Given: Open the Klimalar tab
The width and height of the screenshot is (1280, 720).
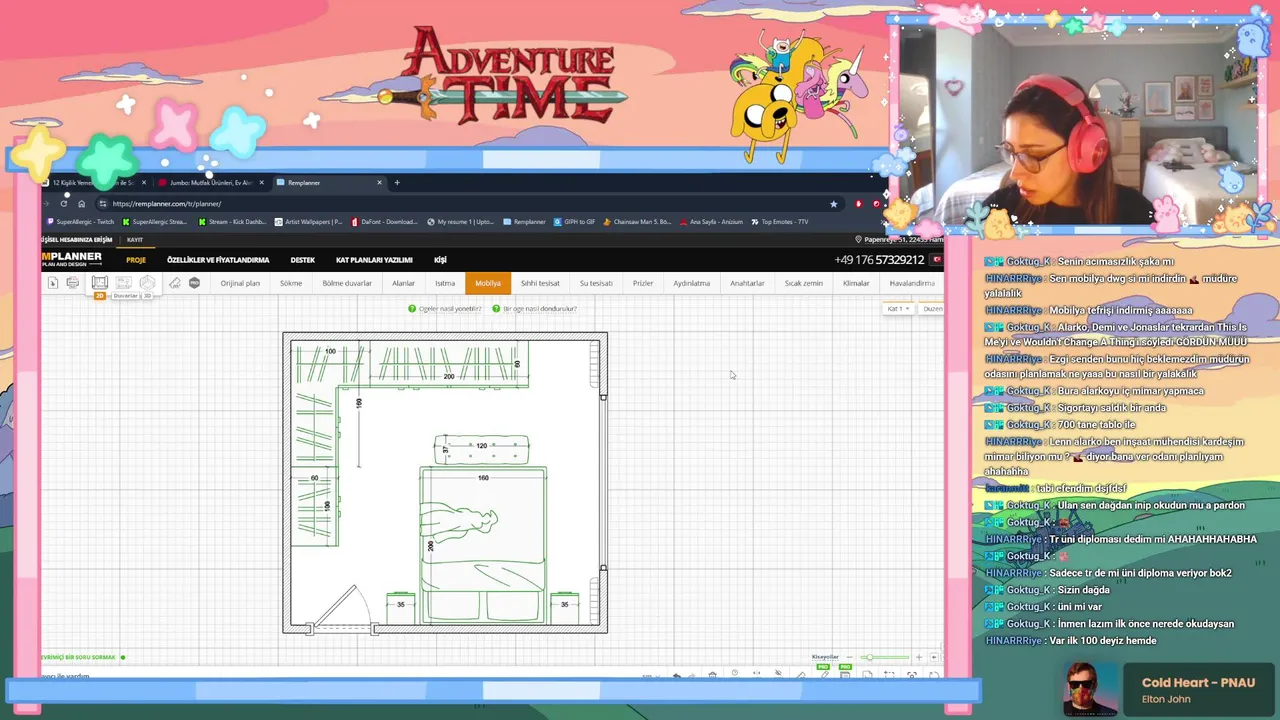Looking at the screenshot, I should [x=856, y=283].
